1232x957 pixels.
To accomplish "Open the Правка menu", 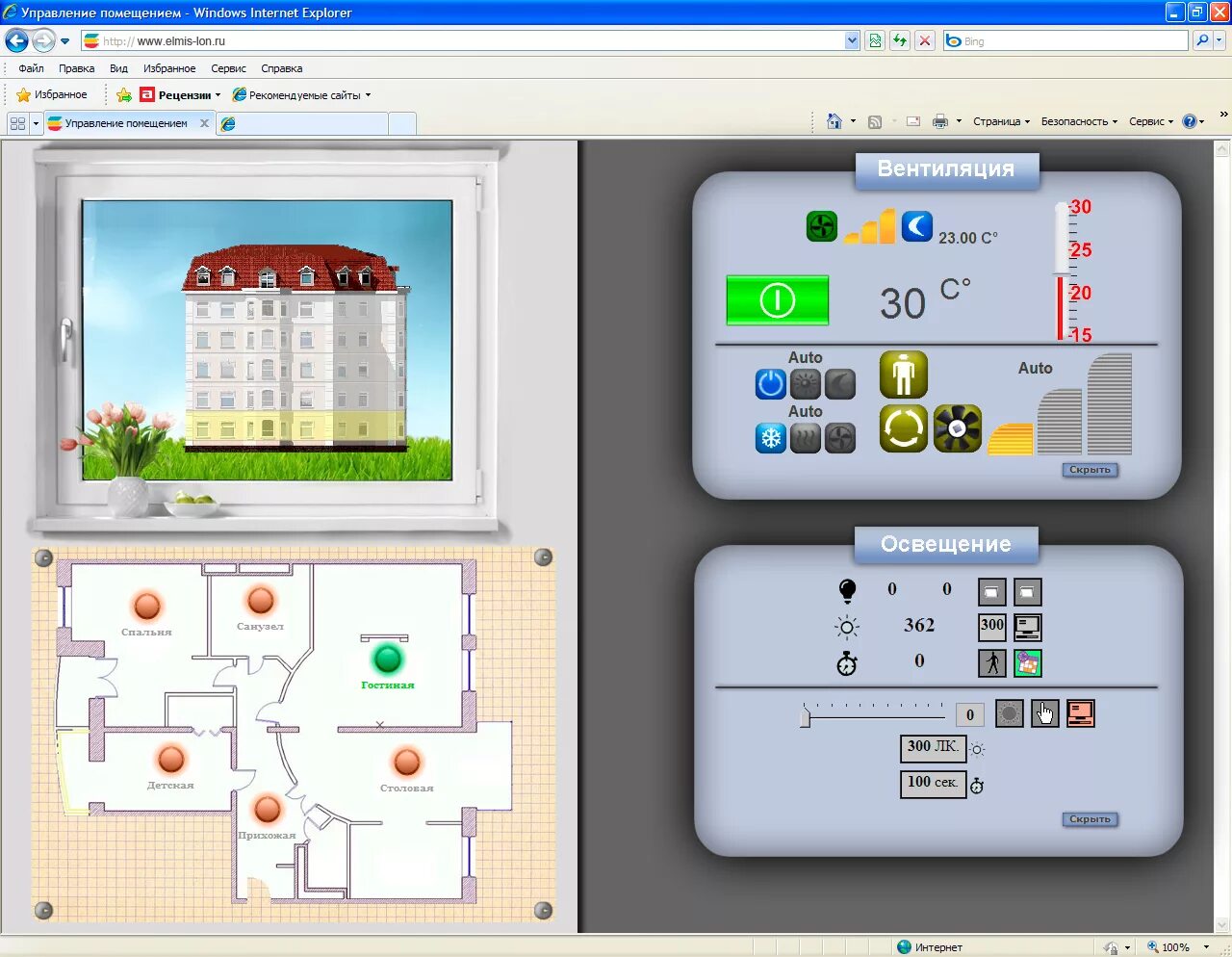I will coord(76,68).
